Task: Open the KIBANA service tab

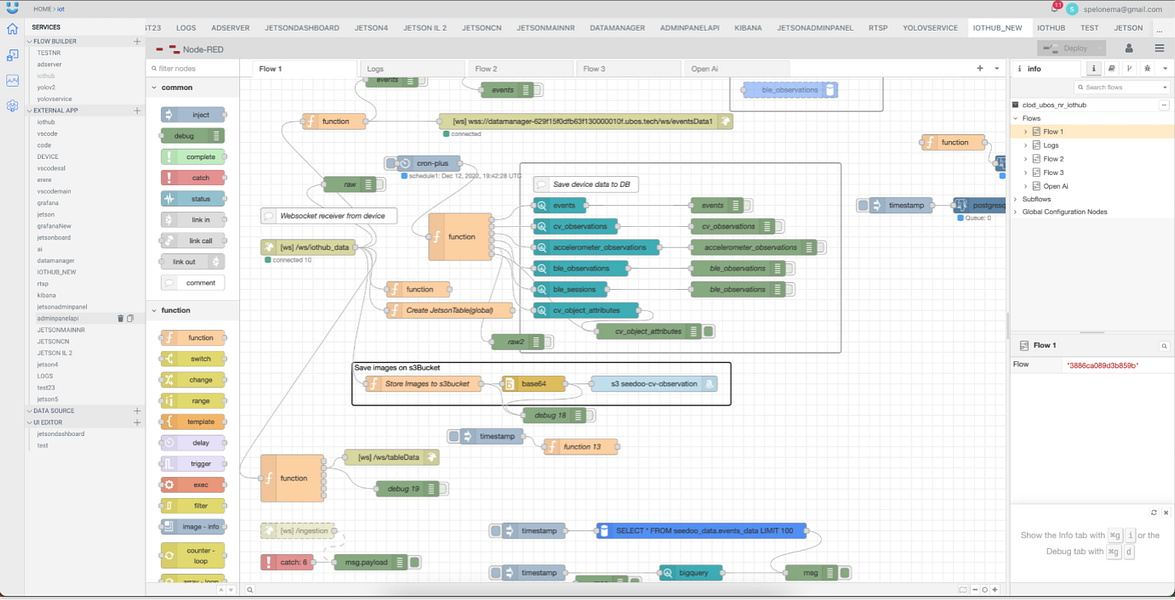Action: pyautogui.click(x=749, y=28)
